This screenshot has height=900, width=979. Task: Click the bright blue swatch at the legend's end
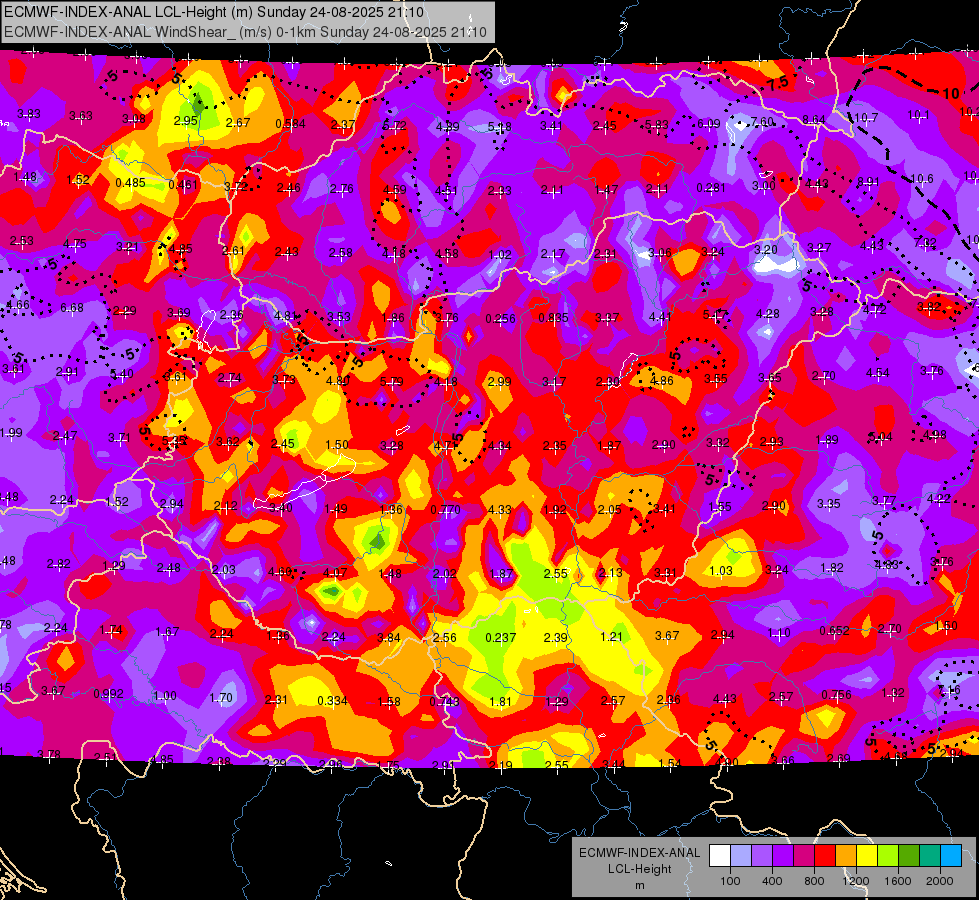pos(950,856)
